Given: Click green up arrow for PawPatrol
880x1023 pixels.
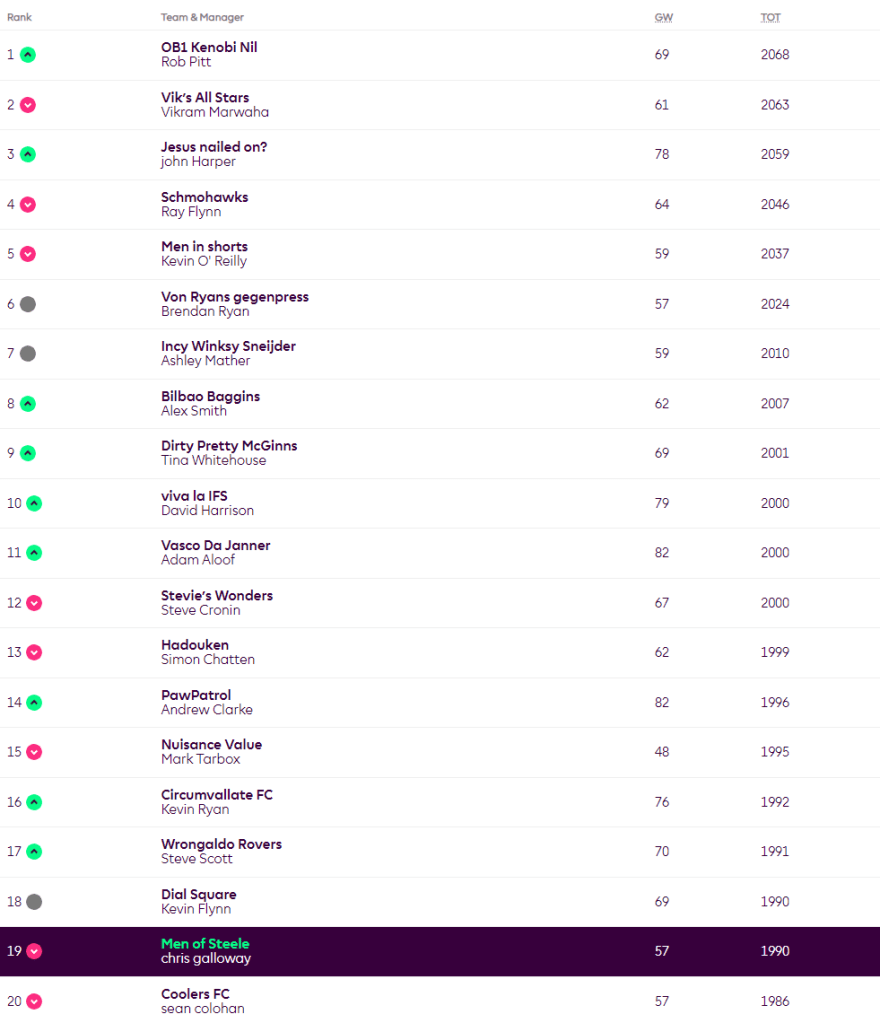Looking at the screenshot, I should [x=34, y=702].
